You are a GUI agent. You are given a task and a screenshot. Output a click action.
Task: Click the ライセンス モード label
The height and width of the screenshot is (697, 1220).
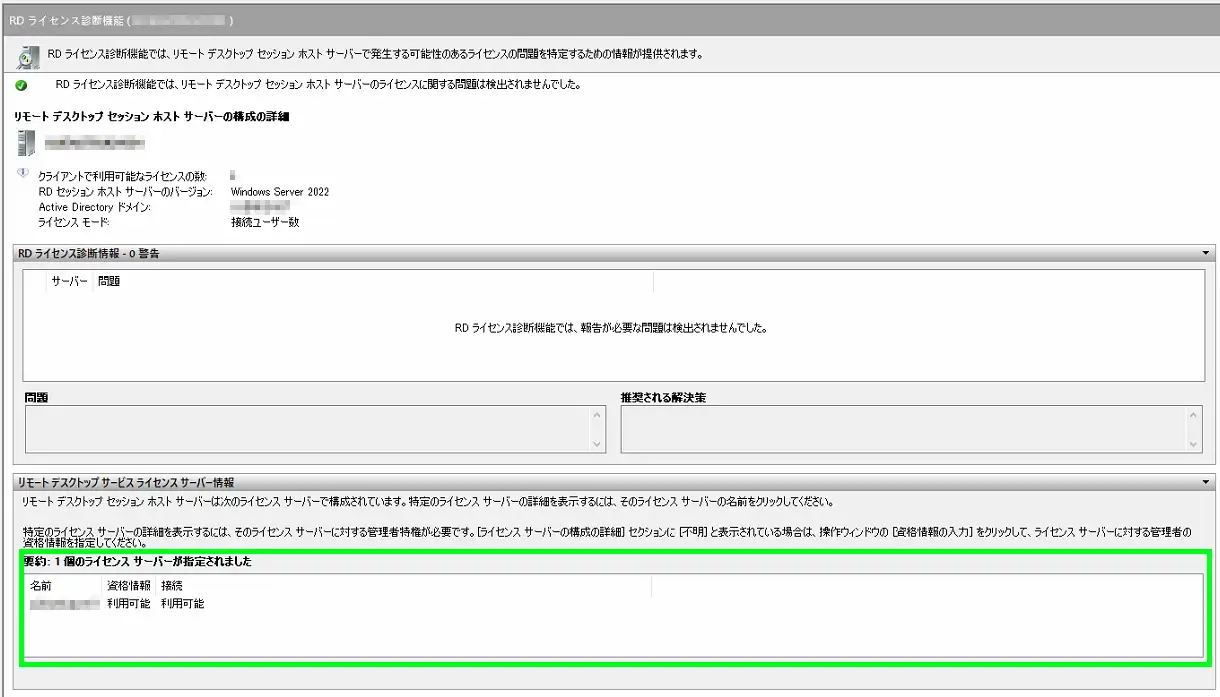[74, 222]
